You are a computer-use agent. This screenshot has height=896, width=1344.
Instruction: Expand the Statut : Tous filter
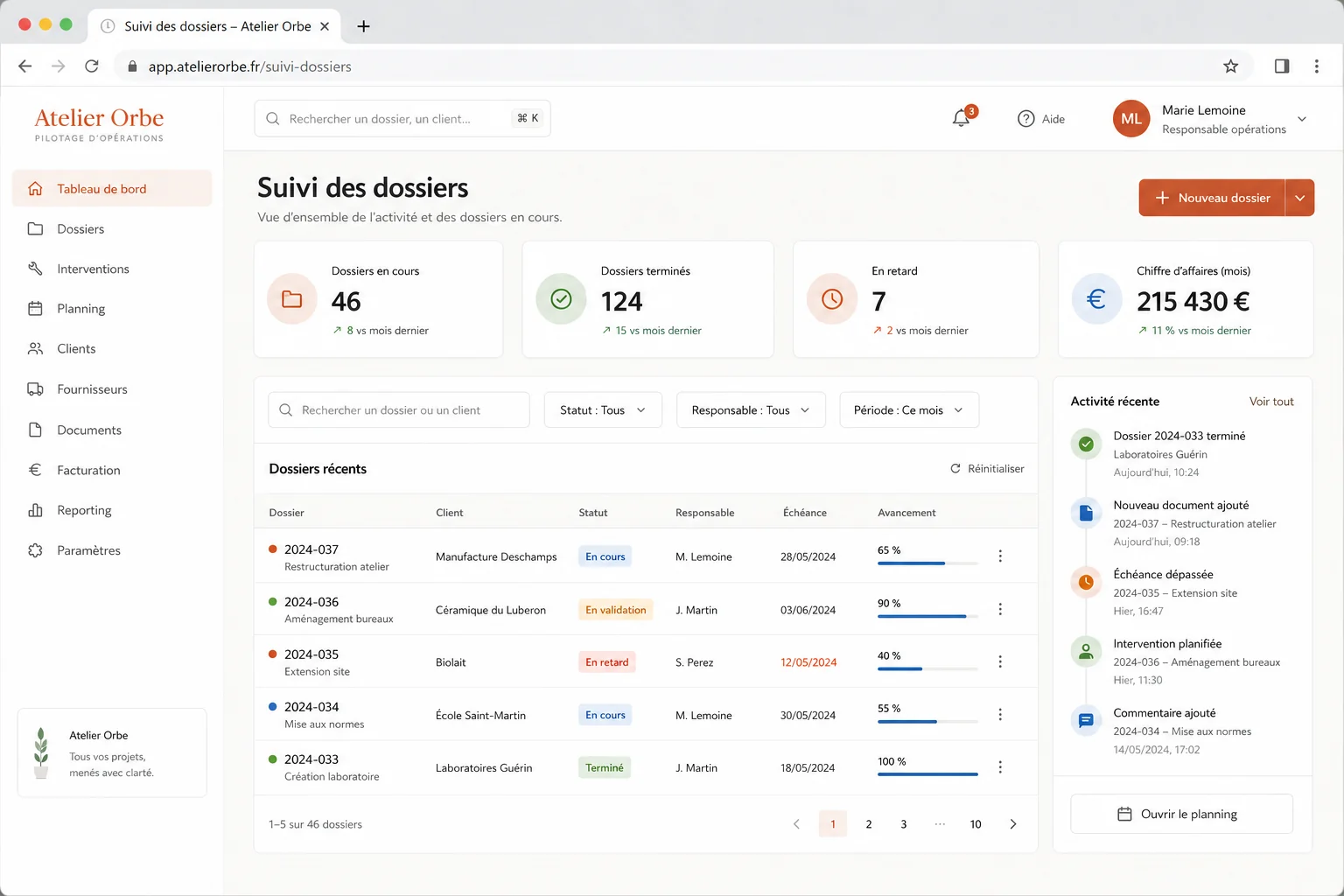click(x=604, y=410)
